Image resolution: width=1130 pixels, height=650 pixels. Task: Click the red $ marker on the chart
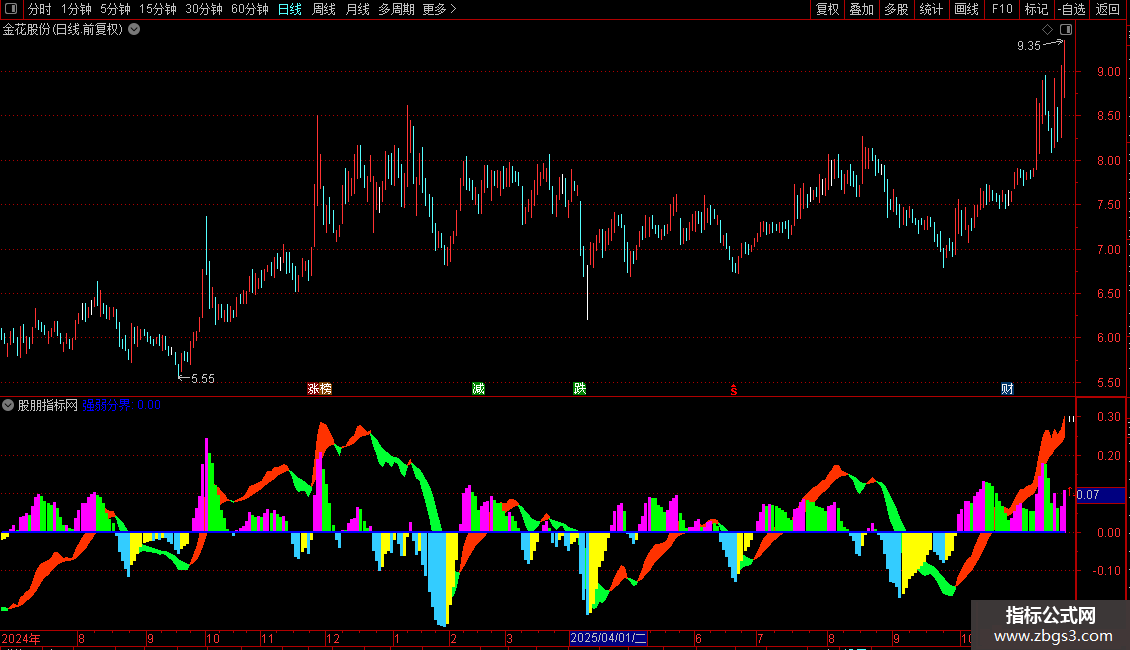coord(734,390)
